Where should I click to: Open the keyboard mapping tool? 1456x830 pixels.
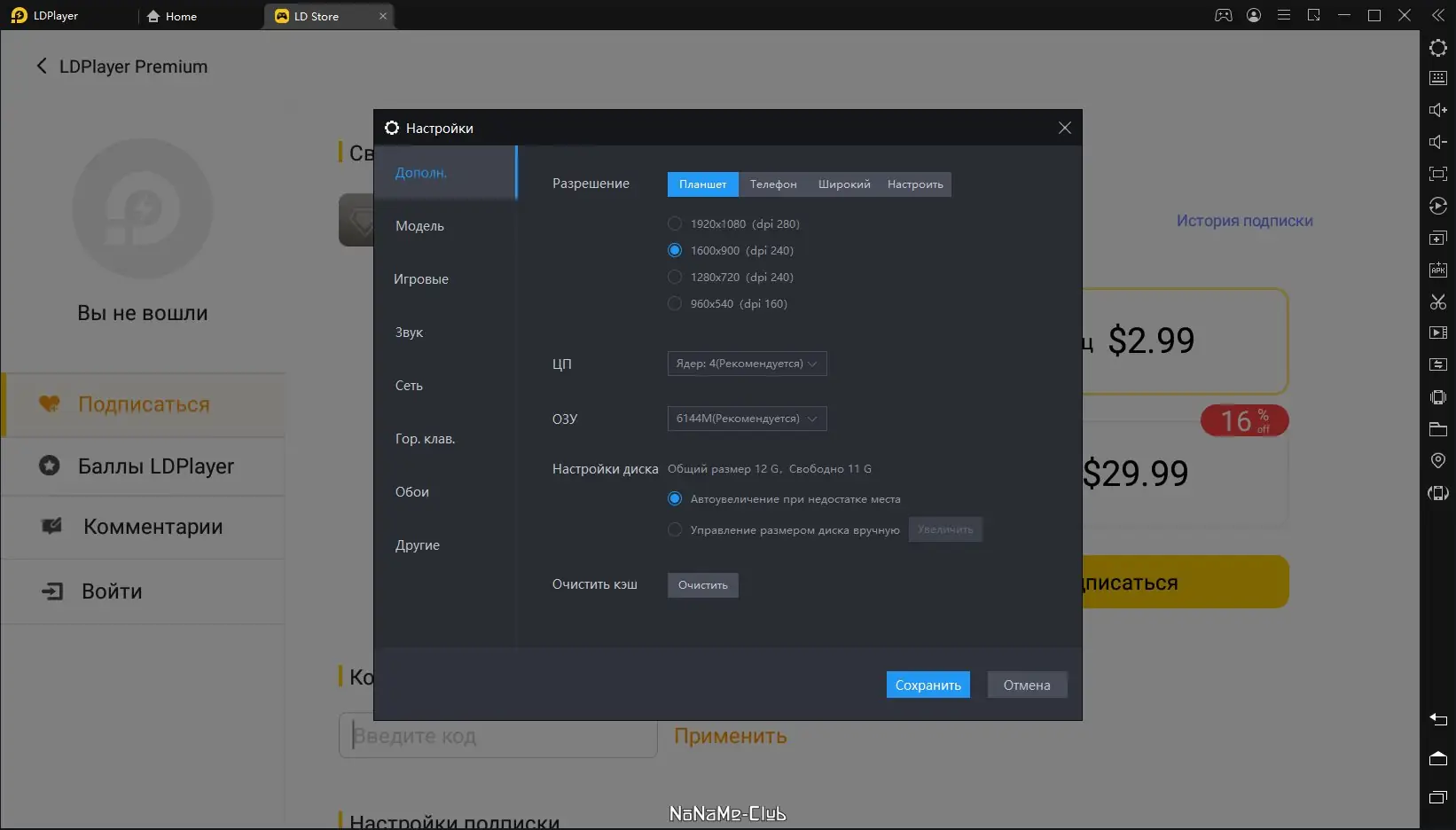pos(1438,78)
